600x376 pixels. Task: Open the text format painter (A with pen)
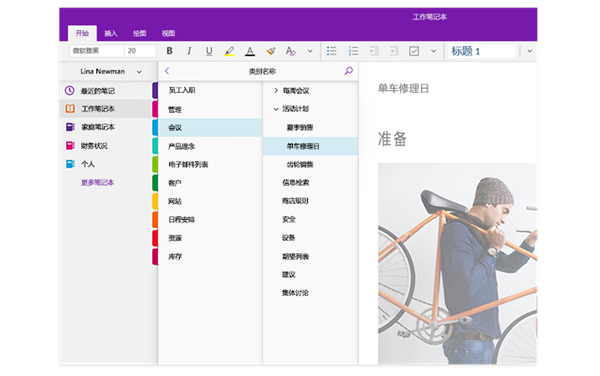pyautogui.click(x=290, y=51)
